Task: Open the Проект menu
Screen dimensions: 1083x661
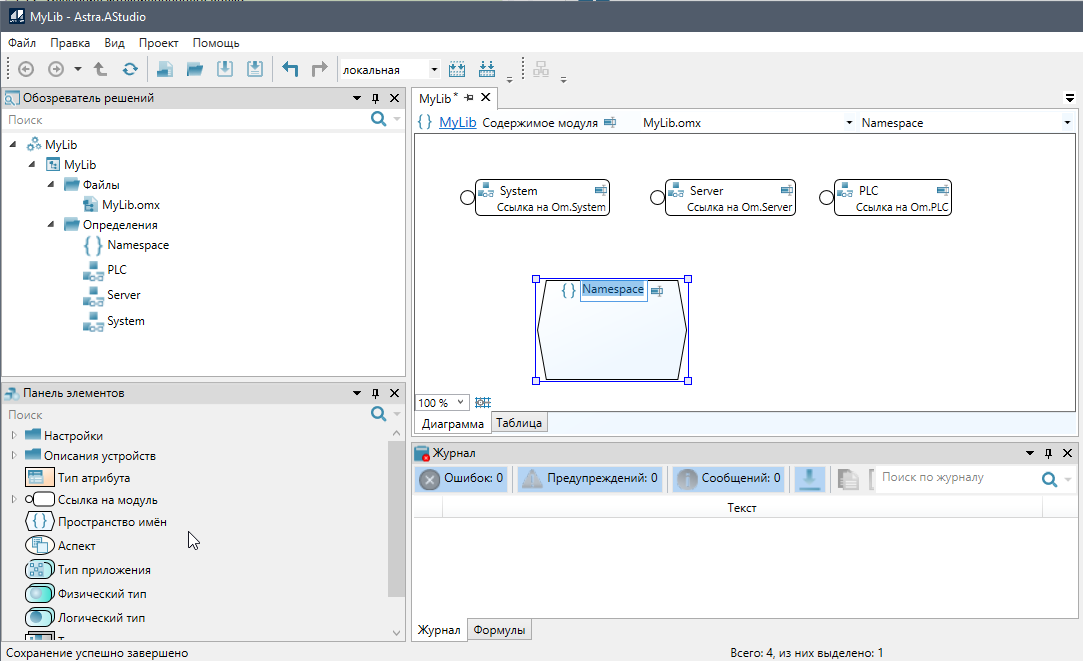Action: (158, 43)
